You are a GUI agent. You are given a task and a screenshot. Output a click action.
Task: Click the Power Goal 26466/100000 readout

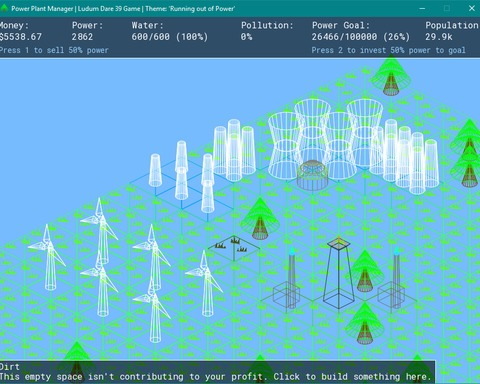coord(361,37)
